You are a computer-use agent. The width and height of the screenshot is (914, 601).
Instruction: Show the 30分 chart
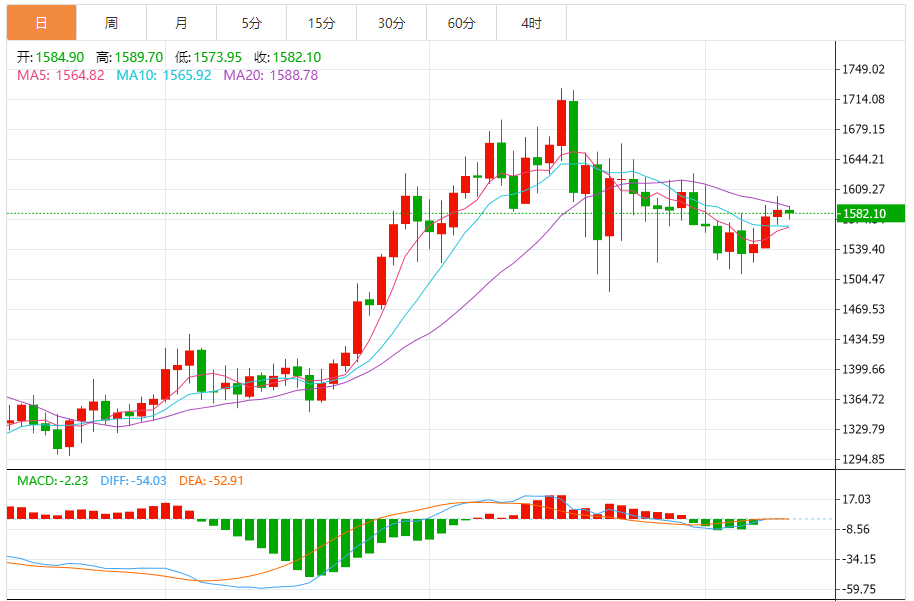[391, 23]
